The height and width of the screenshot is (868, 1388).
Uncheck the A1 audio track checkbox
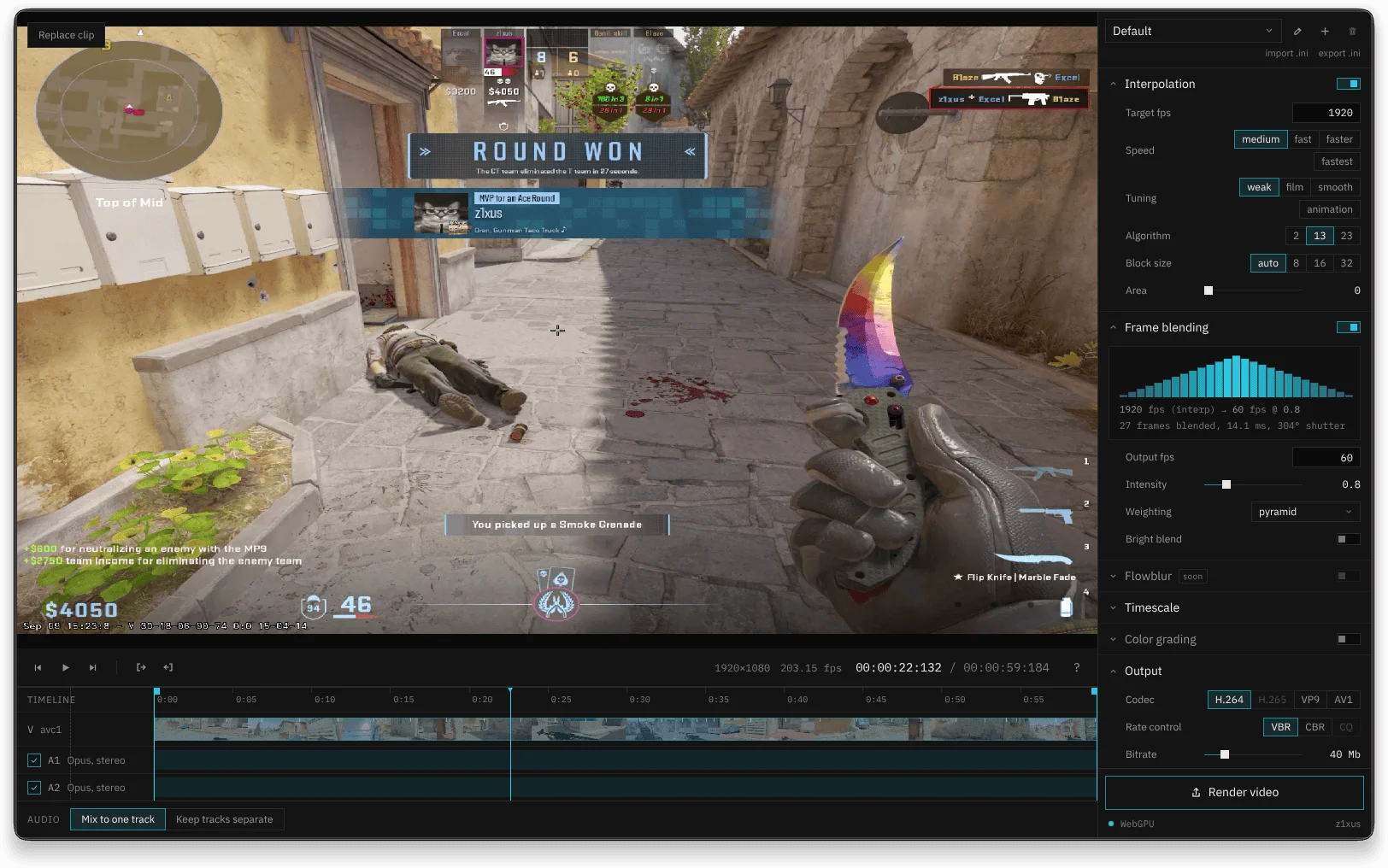tap(34, 760)
